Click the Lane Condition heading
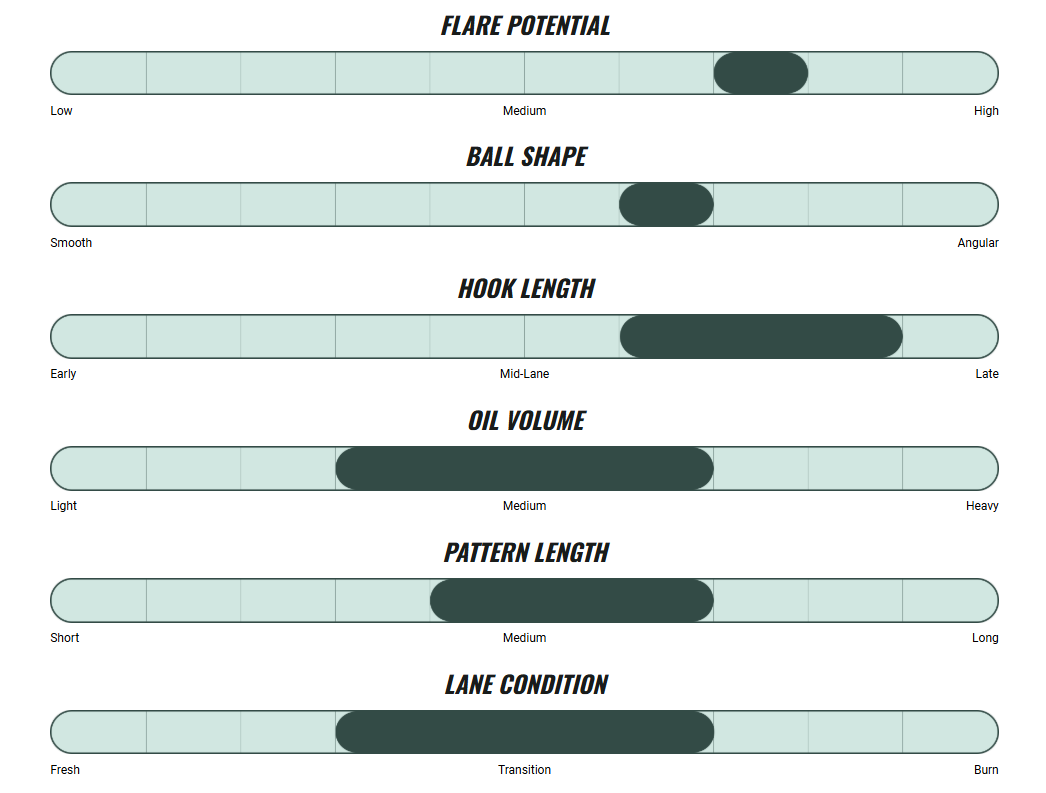Image resolution: width=1046 pixels, height=793 pixels. point(526,685)
